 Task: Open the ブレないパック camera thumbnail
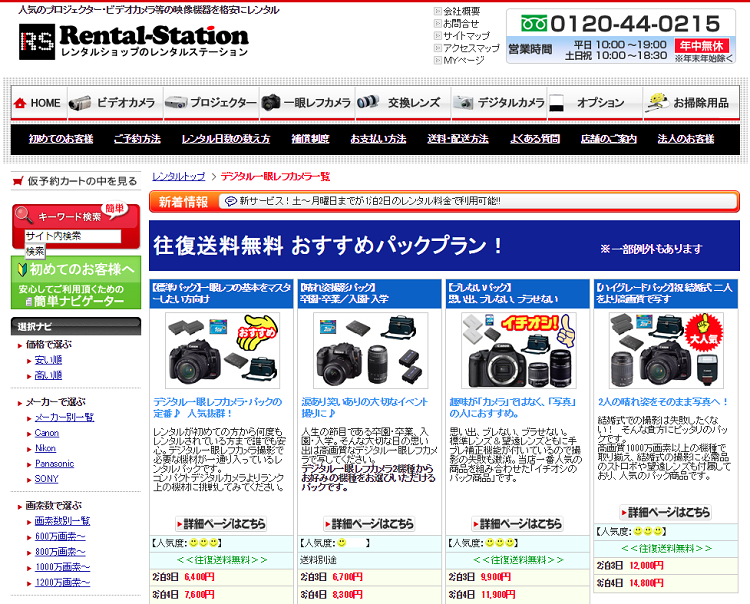519,351
